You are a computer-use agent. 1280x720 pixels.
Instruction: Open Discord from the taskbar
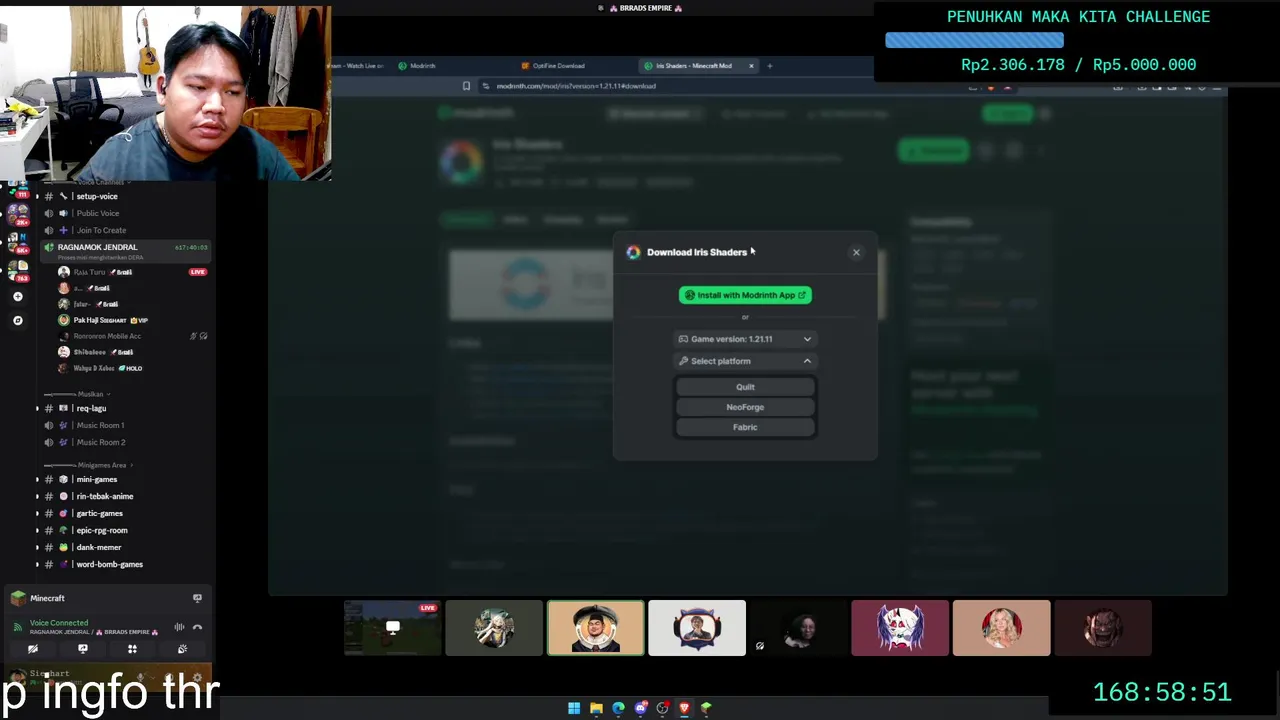640,708
